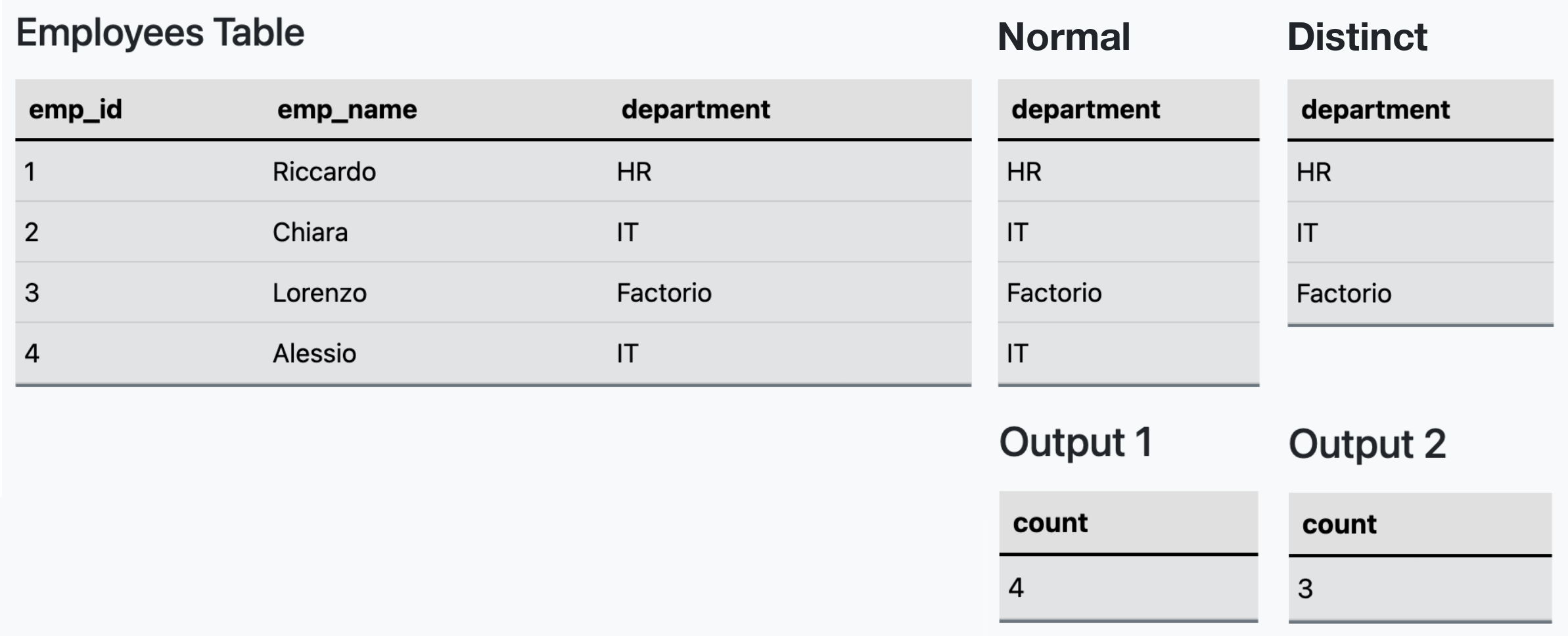Click the Distinct table department header

click(x=1375, y=110)
